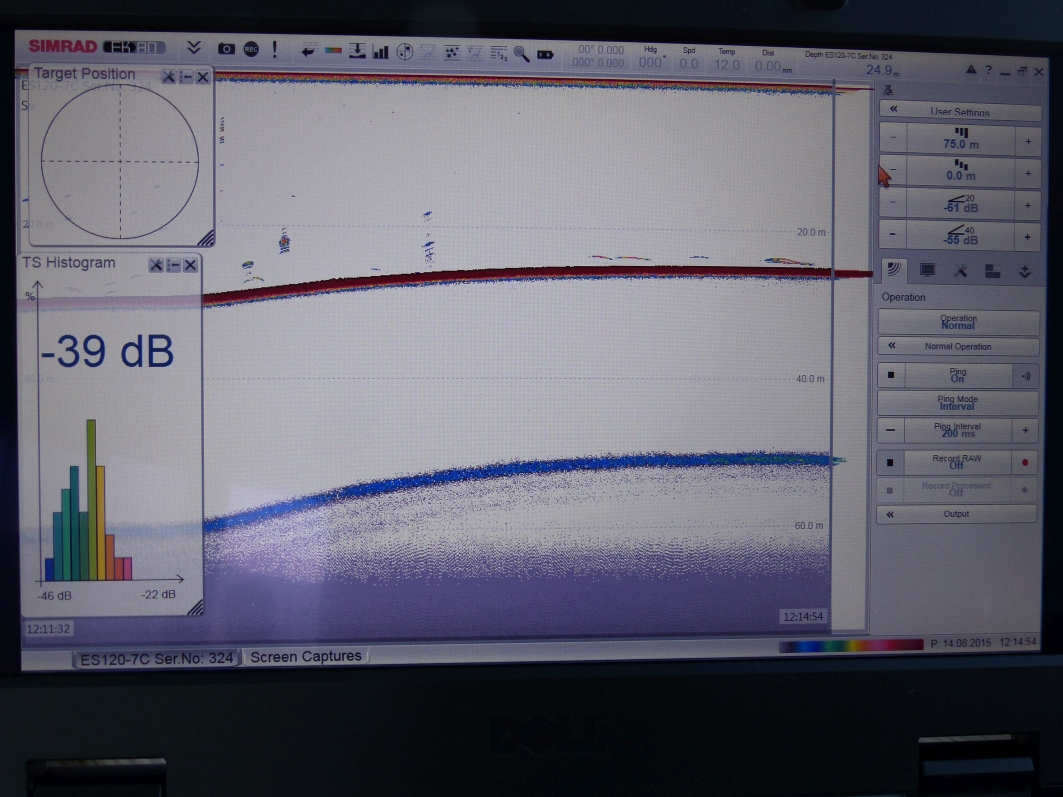The width and height of the screenshot is (1063, 797).
Task: Click the color scale bar at bottom
Action: pyautogui.click(x=851, y=646)
